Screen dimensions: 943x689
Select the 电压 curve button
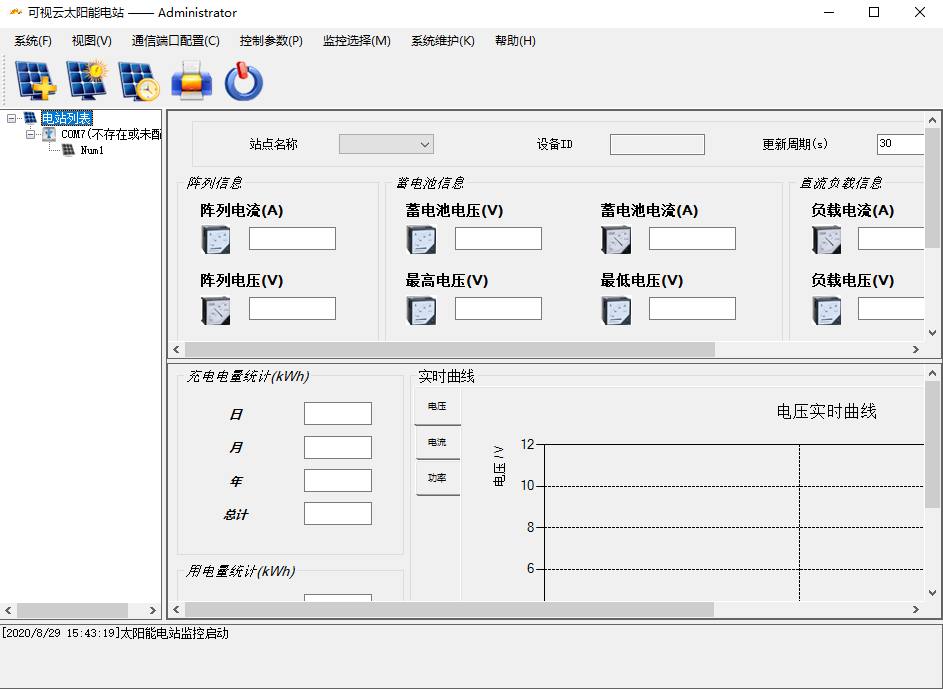(x=437, y=406)
